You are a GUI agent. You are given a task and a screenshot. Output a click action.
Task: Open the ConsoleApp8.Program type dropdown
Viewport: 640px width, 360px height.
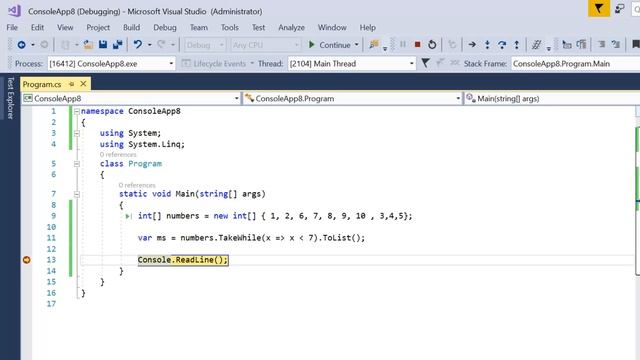pyautogui.click(x=352, y=98)
